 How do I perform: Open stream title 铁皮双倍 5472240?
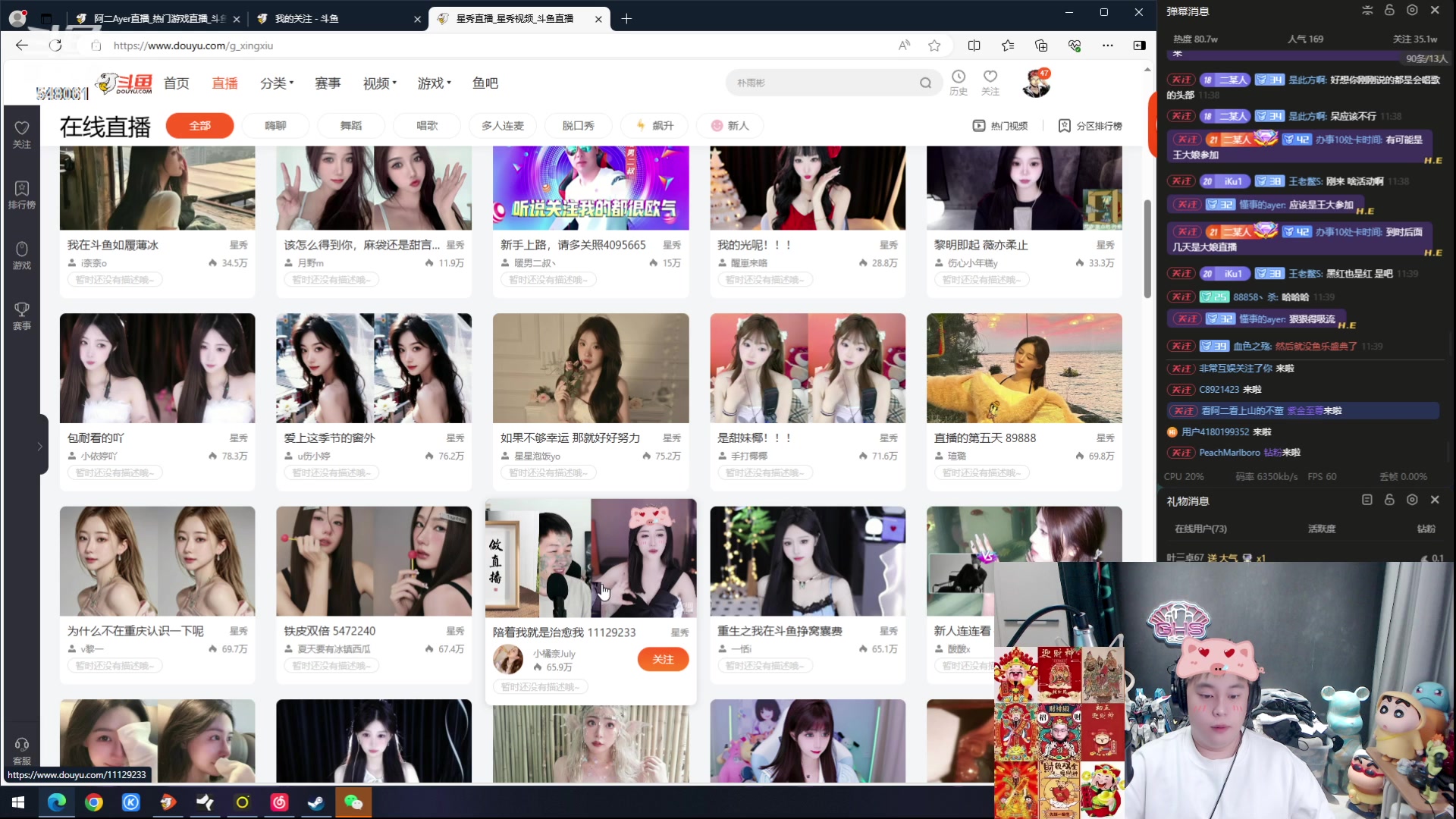click(x=330, y=631)
